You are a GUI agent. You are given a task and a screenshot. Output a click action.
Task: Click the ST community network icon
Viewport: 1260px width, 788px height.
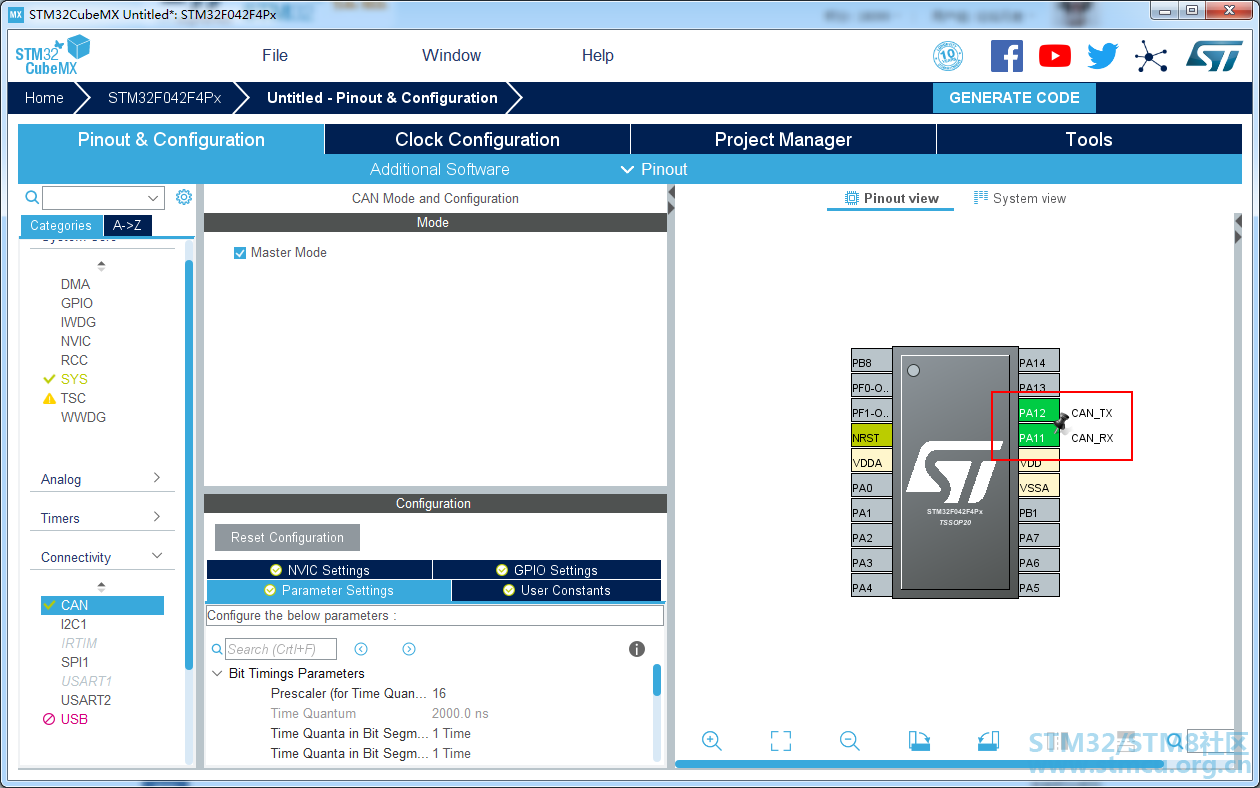pos(1151,56)
